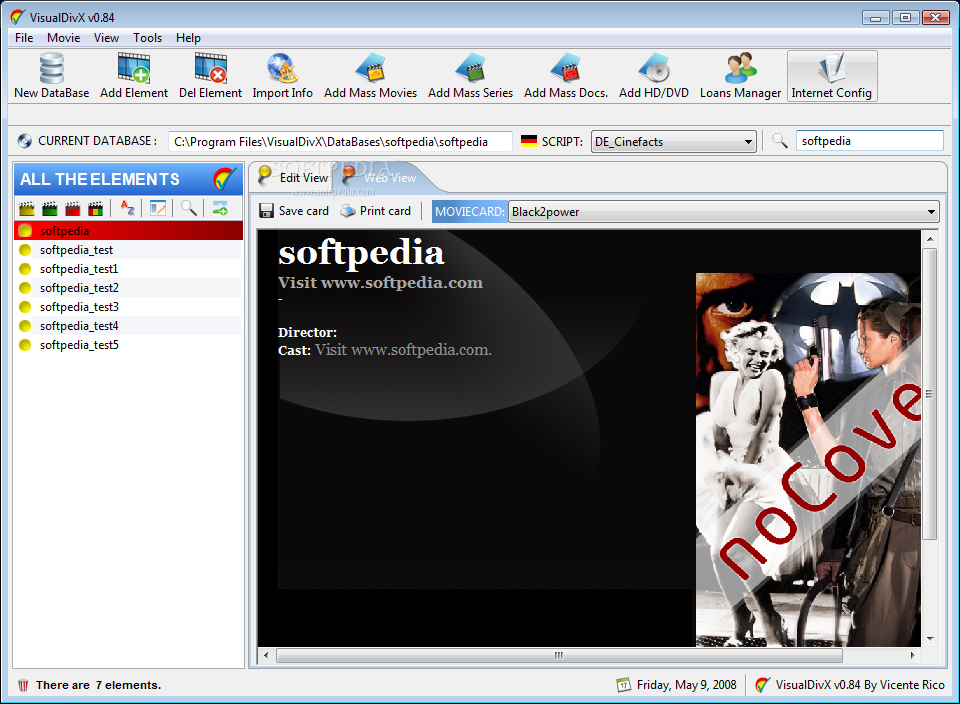Viewport: 960px width, 704px height.
Task: Click the add-picture icon in elements toolbar
Action: 220,209
